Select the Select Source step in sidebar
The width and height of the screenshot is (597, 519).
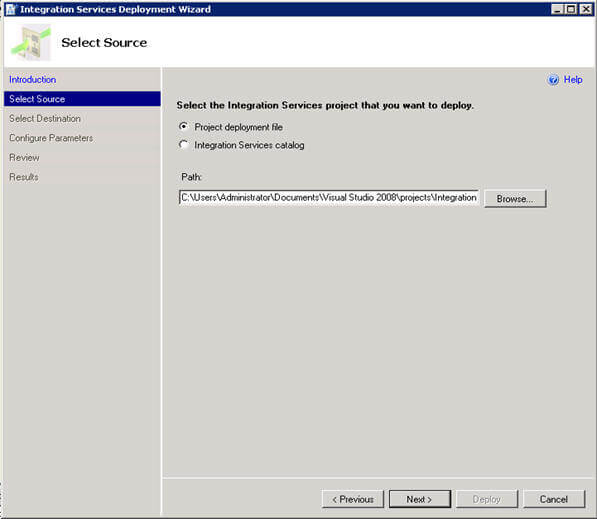82,99
